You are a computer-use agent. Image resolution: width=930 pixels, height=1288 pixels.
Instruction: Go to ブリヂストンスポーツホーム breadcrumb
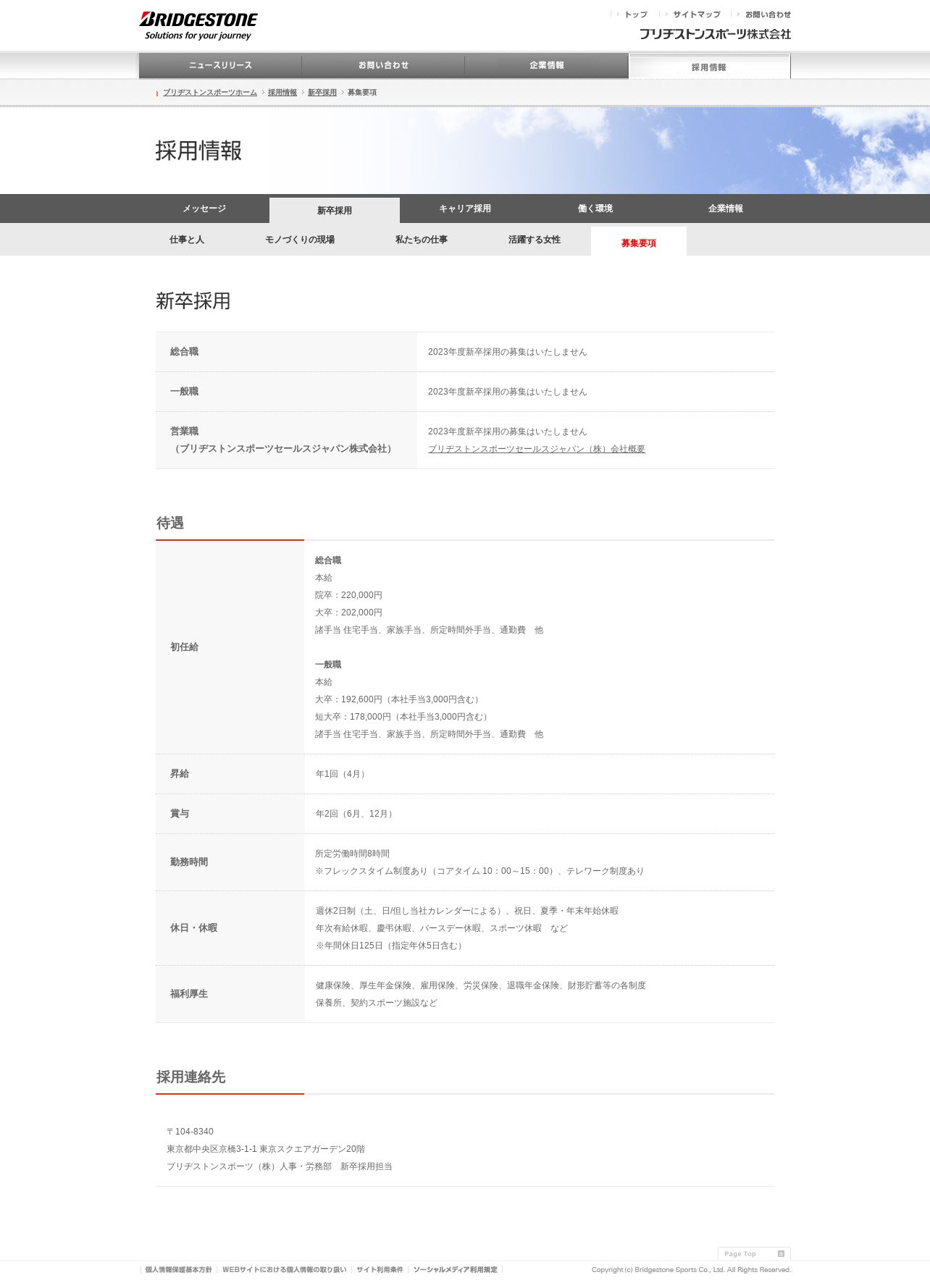click(x=209, y=93)
